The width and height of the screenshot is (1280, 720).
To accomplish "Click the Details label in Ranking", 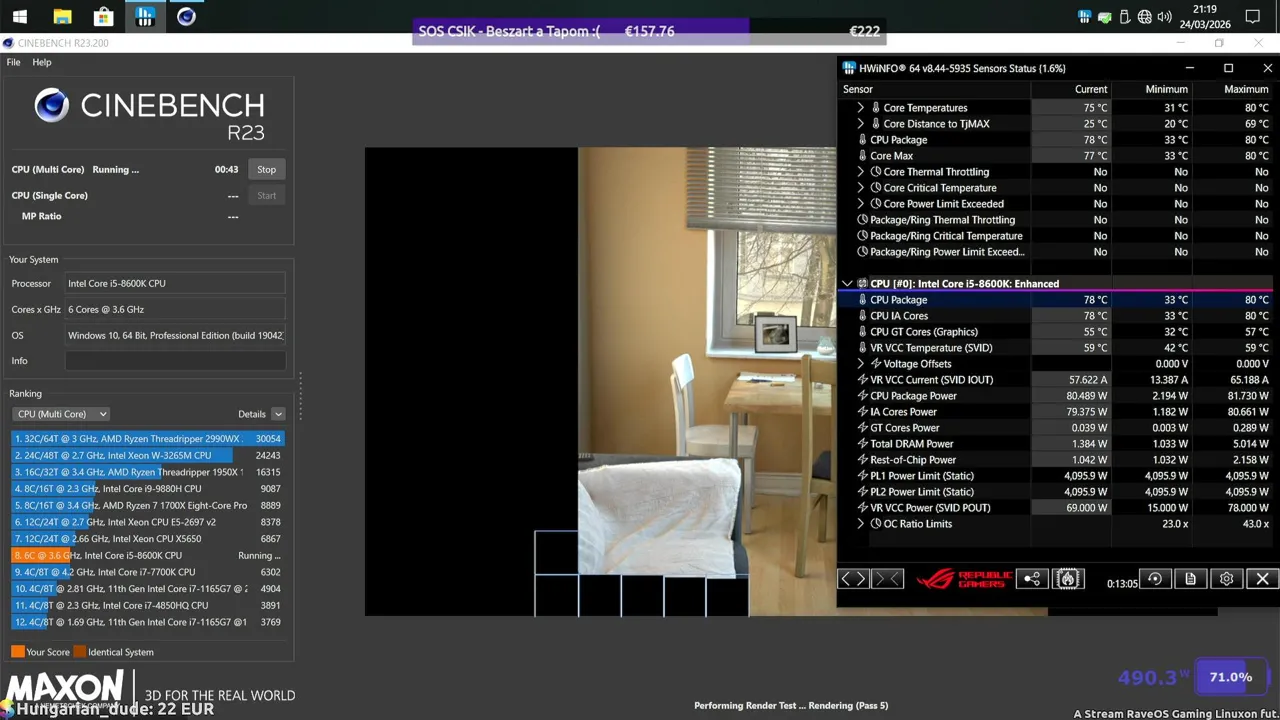I will (x=252, y=414).
